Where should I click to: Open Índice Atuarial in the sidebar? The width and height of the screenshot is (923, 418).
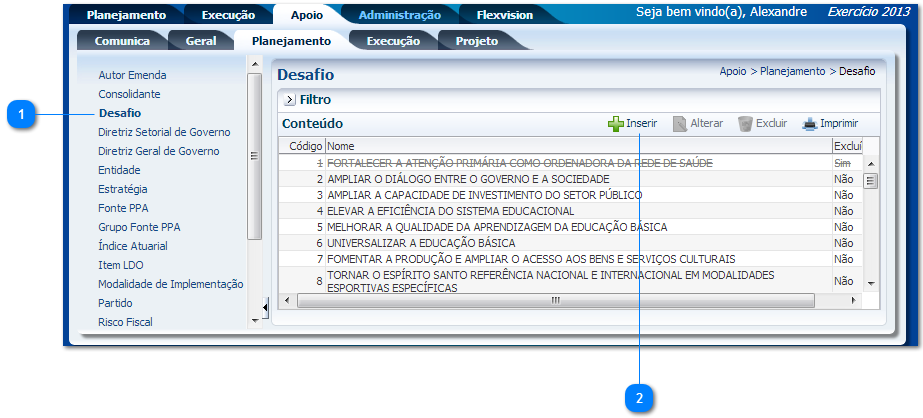click(x=133, y=246)
